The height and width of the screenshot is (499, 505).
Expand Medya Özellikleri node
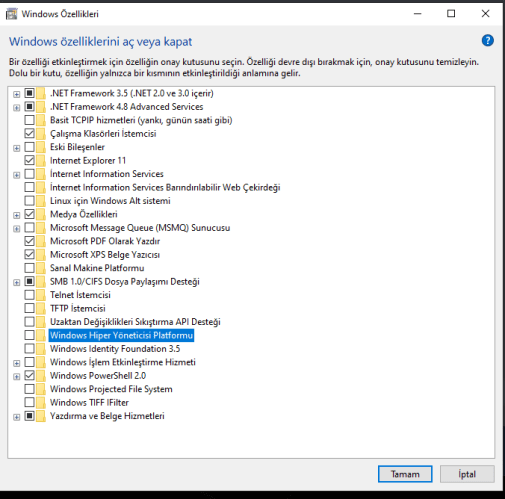pyautogui.click(x=16, y=215)
